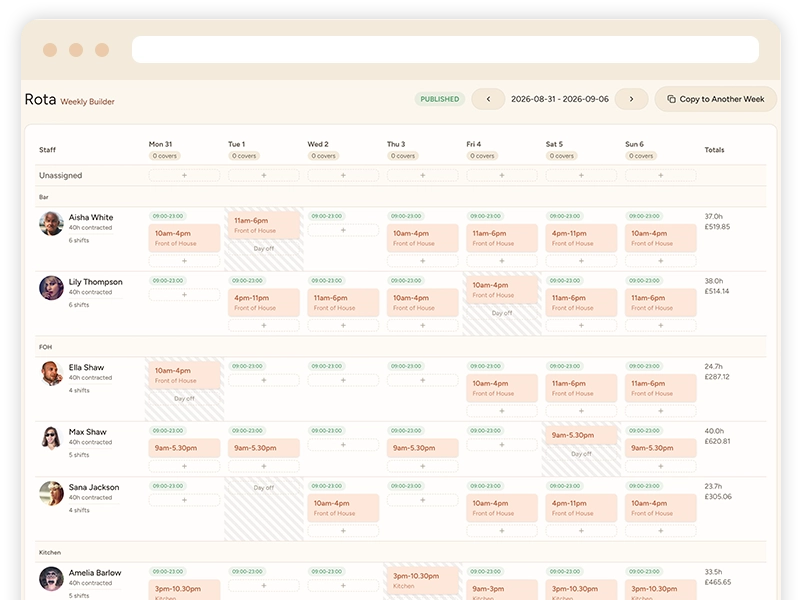
Task: Add unassigned shift on Wed 2
Action: click(x=343, y=176)
